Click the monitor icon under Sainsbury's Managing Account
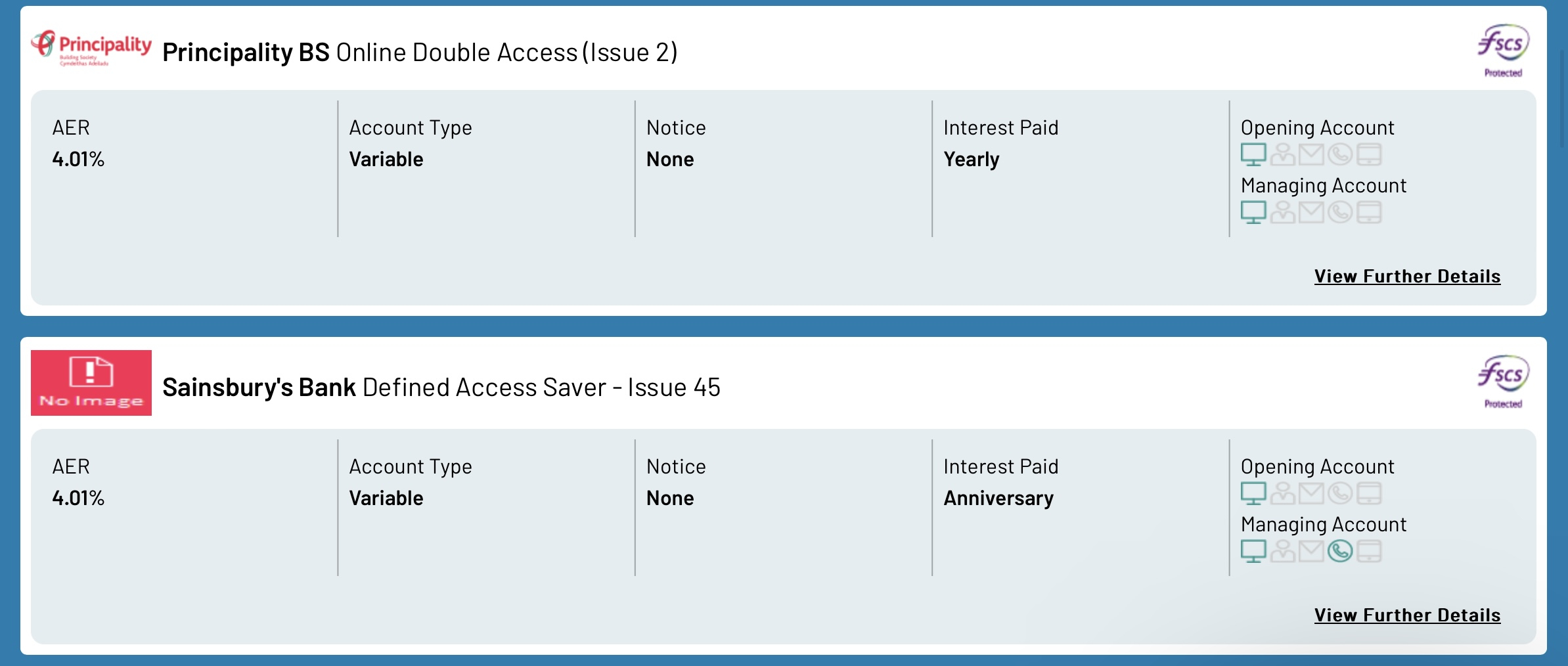The height and width of the screenshot is (666, 1568). pyautogui.click(x=1253, y=551)
